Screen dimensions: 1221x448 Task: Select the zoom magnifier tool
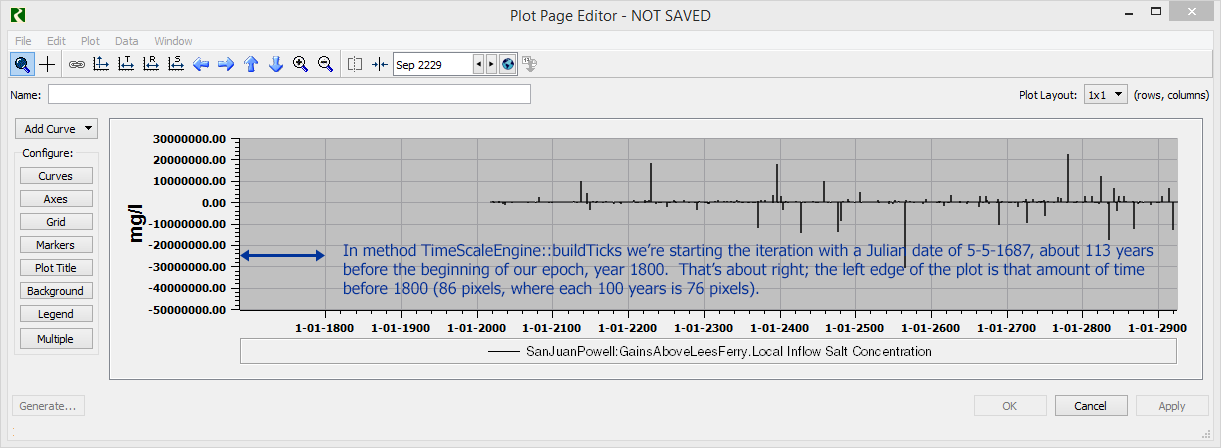tap(22, 64)
